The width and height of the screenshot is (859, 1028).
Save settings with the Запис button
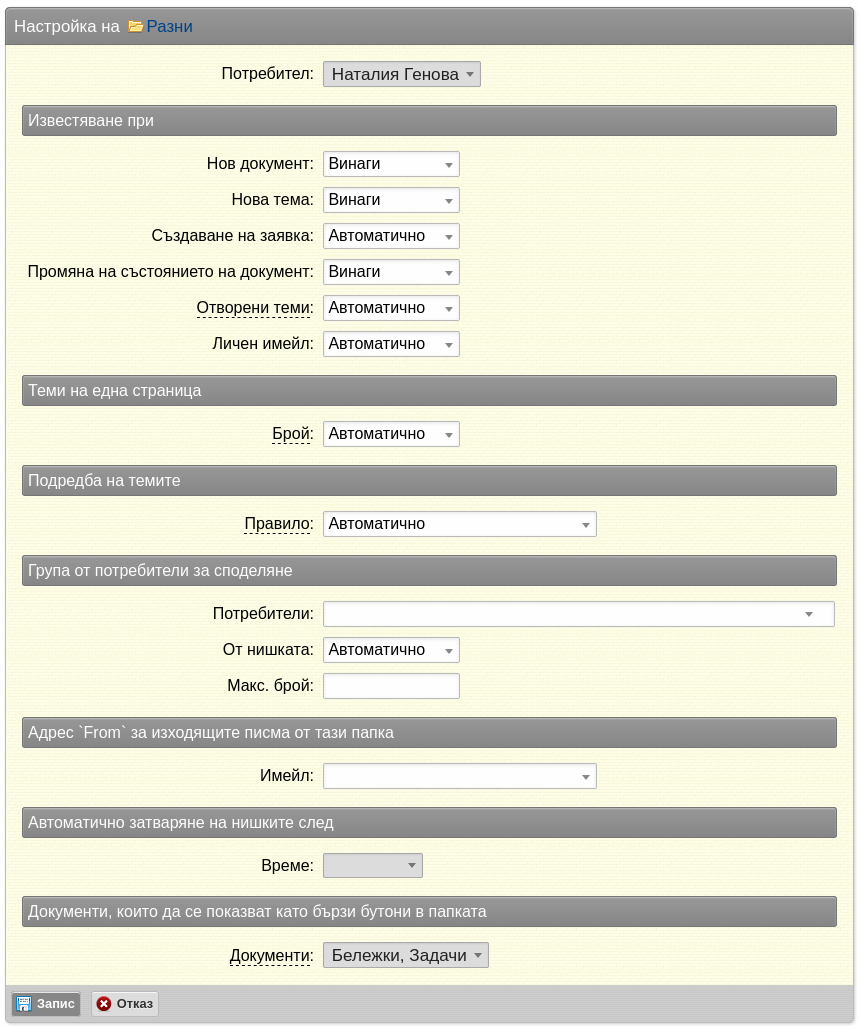[x=46, y=1004]
